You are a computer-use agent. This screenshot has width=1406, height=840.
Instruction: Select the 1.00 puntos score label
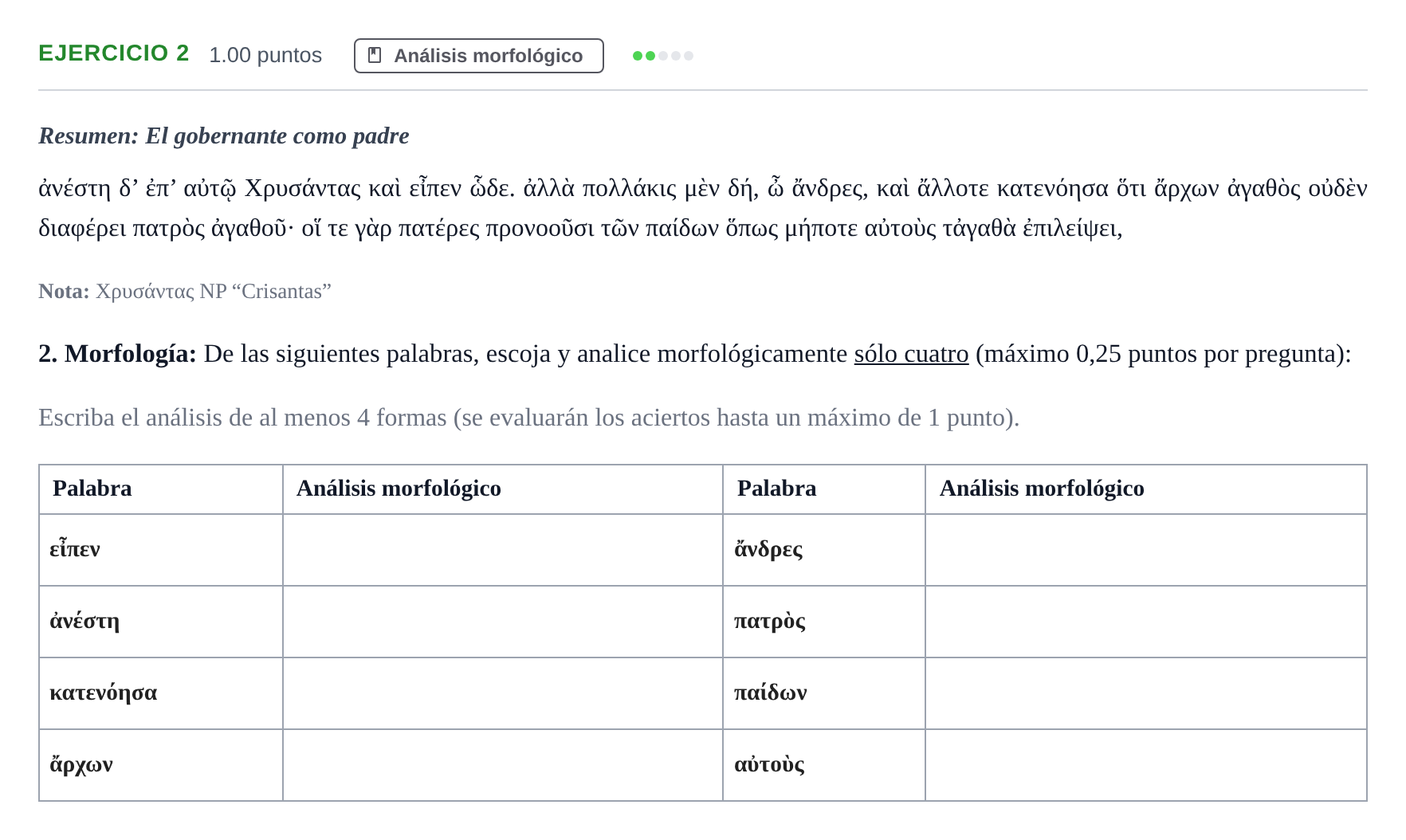click(x=265, y=55)
